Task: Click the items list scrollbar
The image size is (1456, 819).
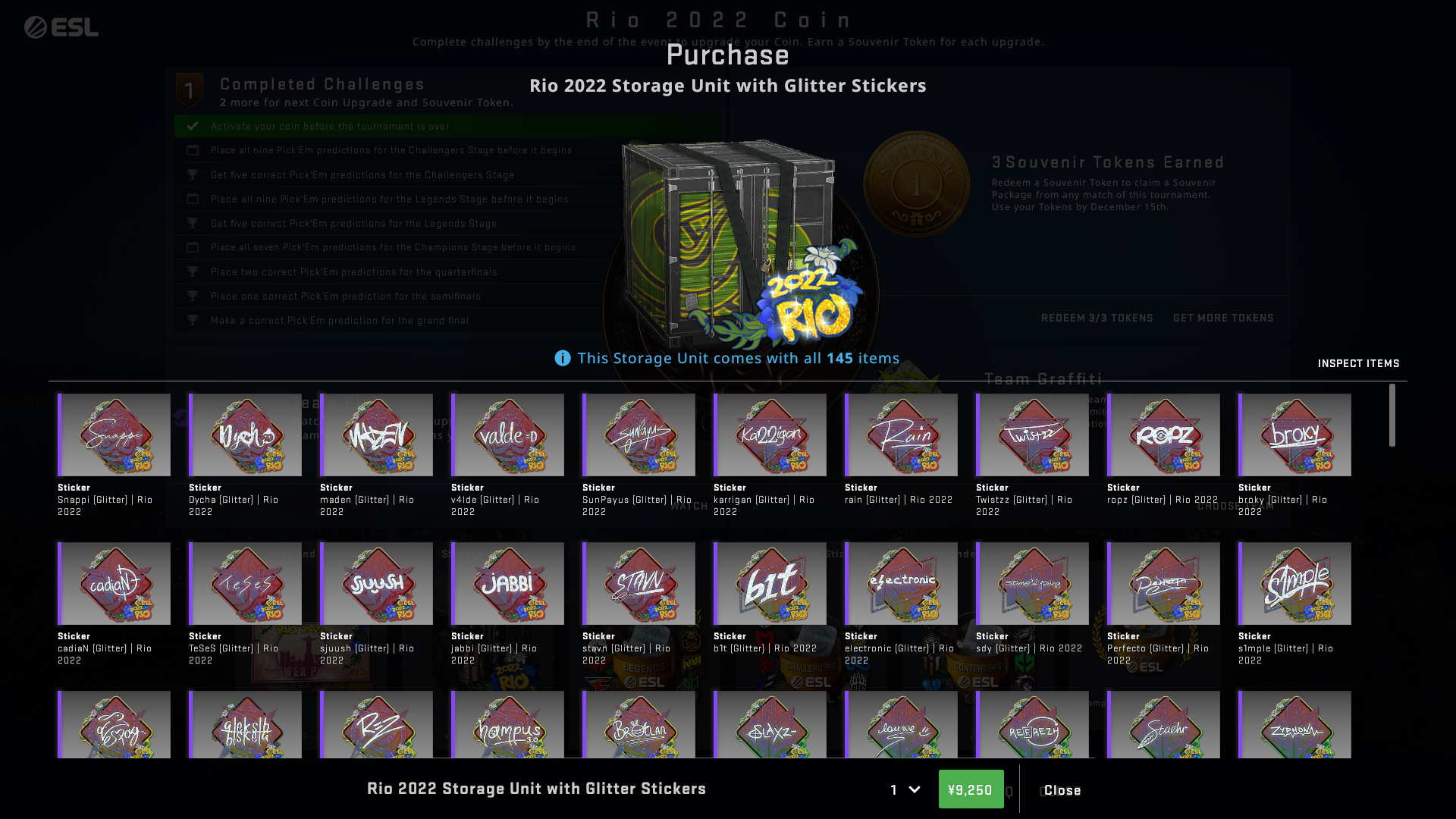Action: point(1392,415)
